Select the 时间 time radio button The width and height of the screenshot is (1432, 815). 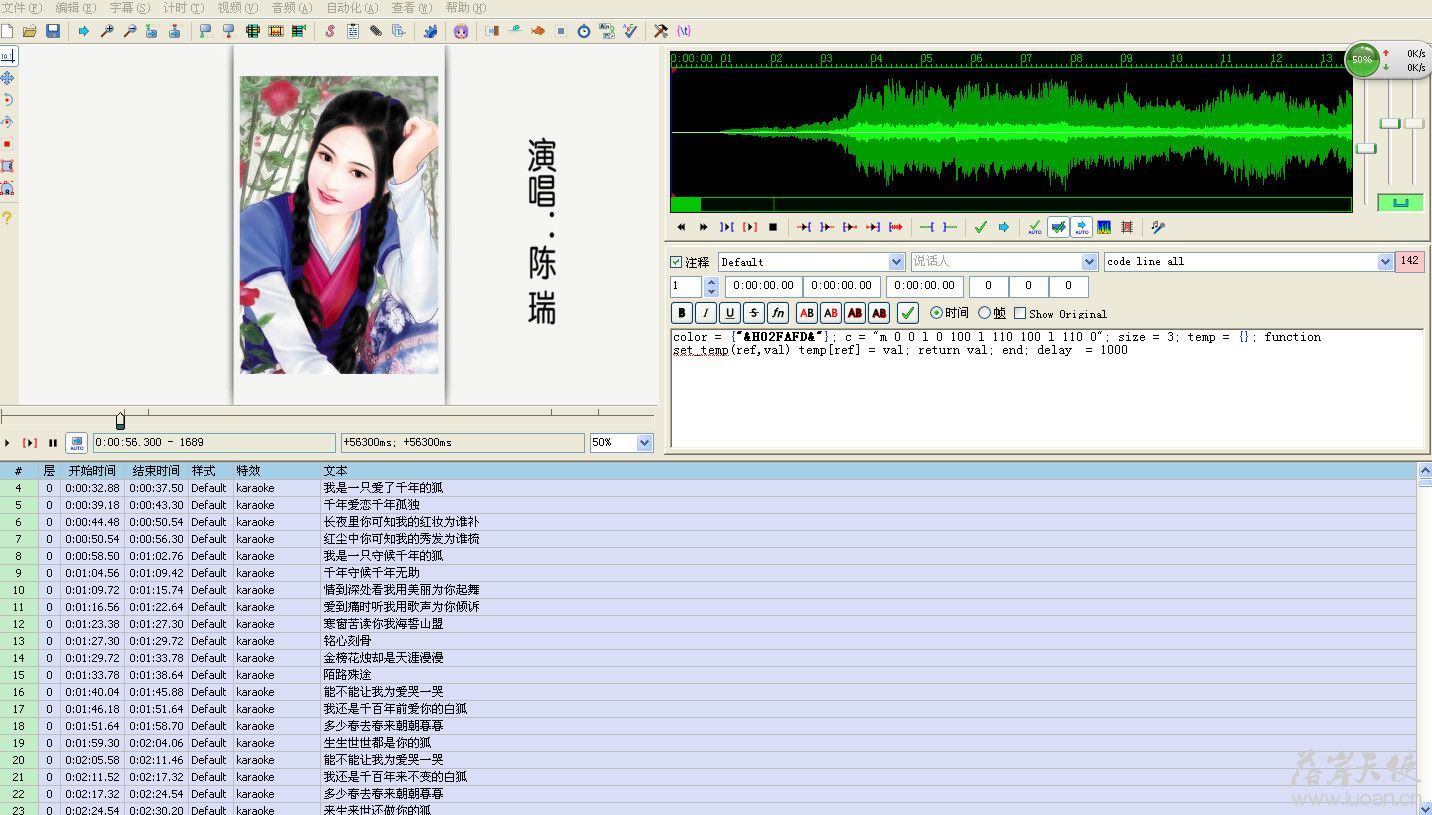[936, 313]
